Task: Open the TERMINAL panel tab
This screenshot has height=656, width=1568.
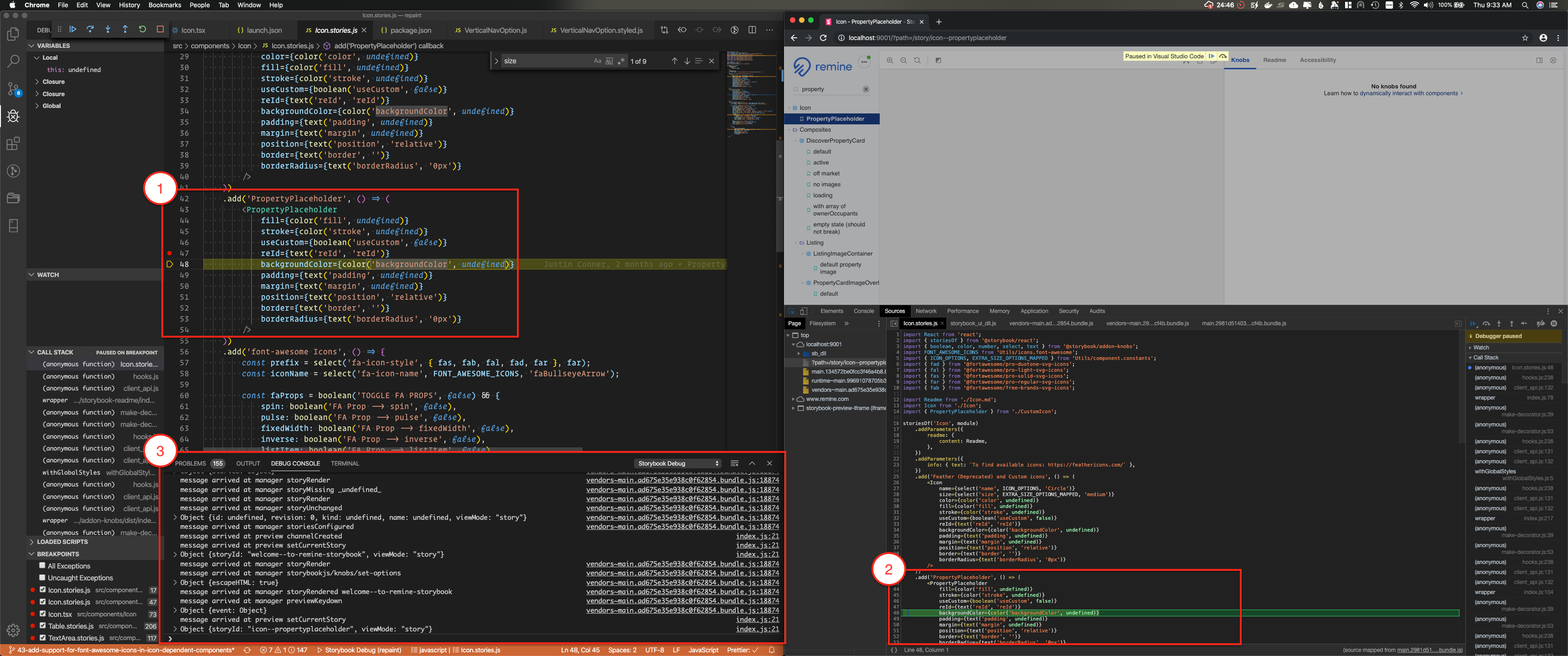Action: (x=345, y=464)
